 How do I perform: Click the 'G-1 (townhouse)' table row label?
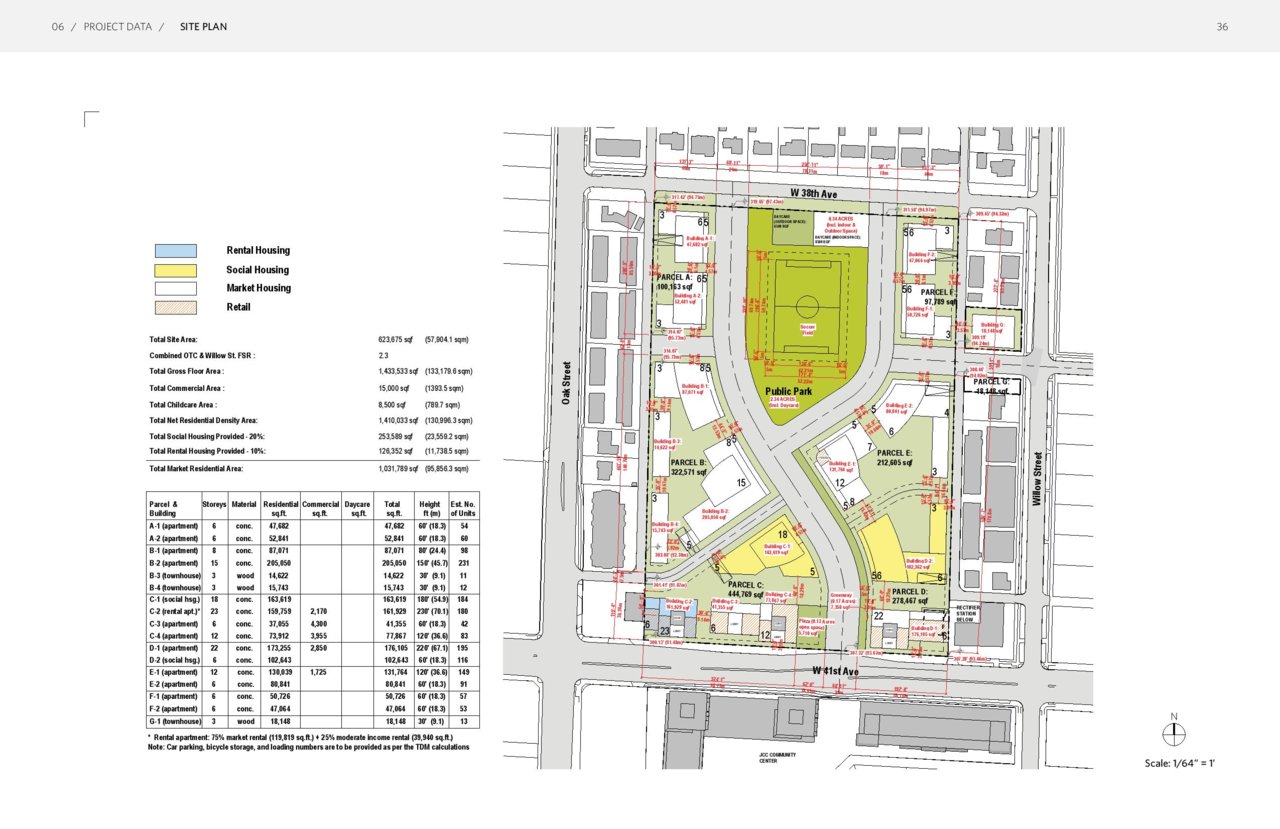[174, 721]
